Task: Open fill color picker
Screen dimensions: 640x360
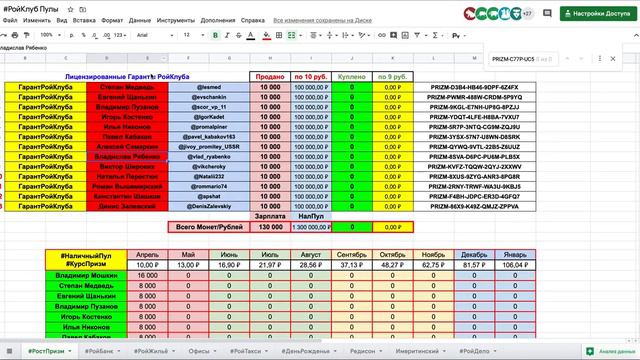Action: tap(266, 36)
